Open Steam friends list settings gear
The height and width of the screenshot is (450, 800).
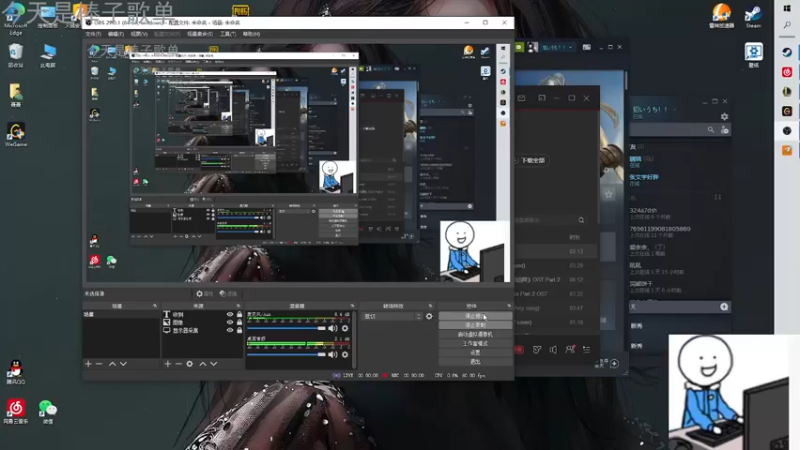(724, 116)
